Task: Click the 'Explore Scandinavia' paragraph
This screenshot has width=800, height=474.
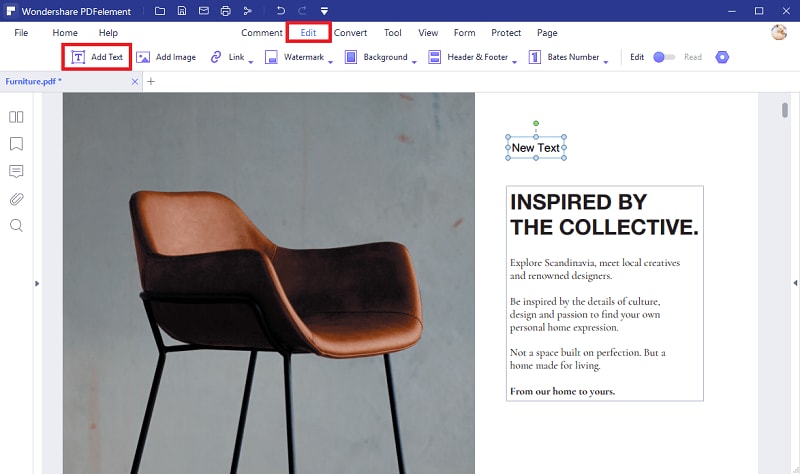Action: pos(595,269)
